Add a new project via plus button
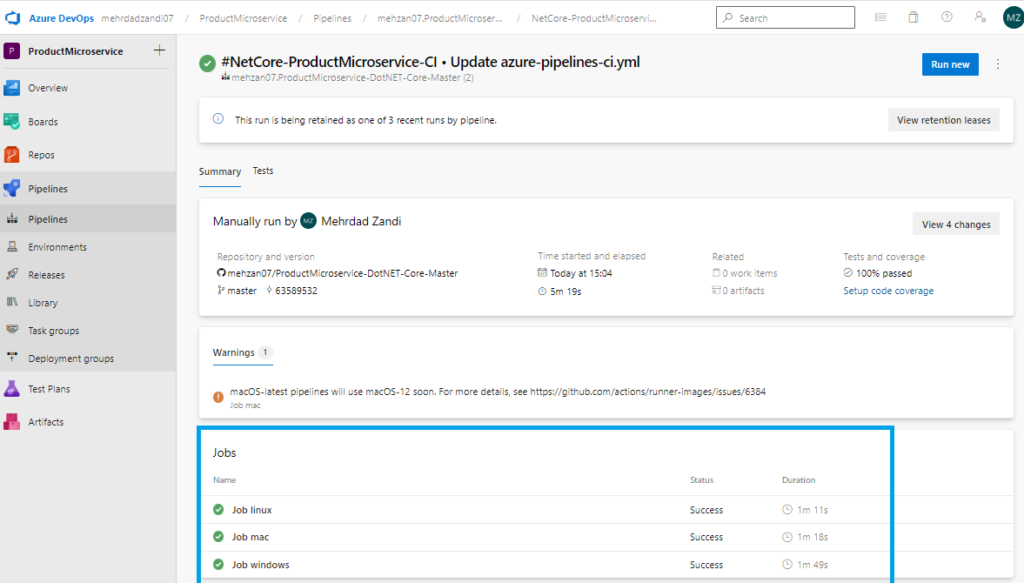 coord(158,49)
